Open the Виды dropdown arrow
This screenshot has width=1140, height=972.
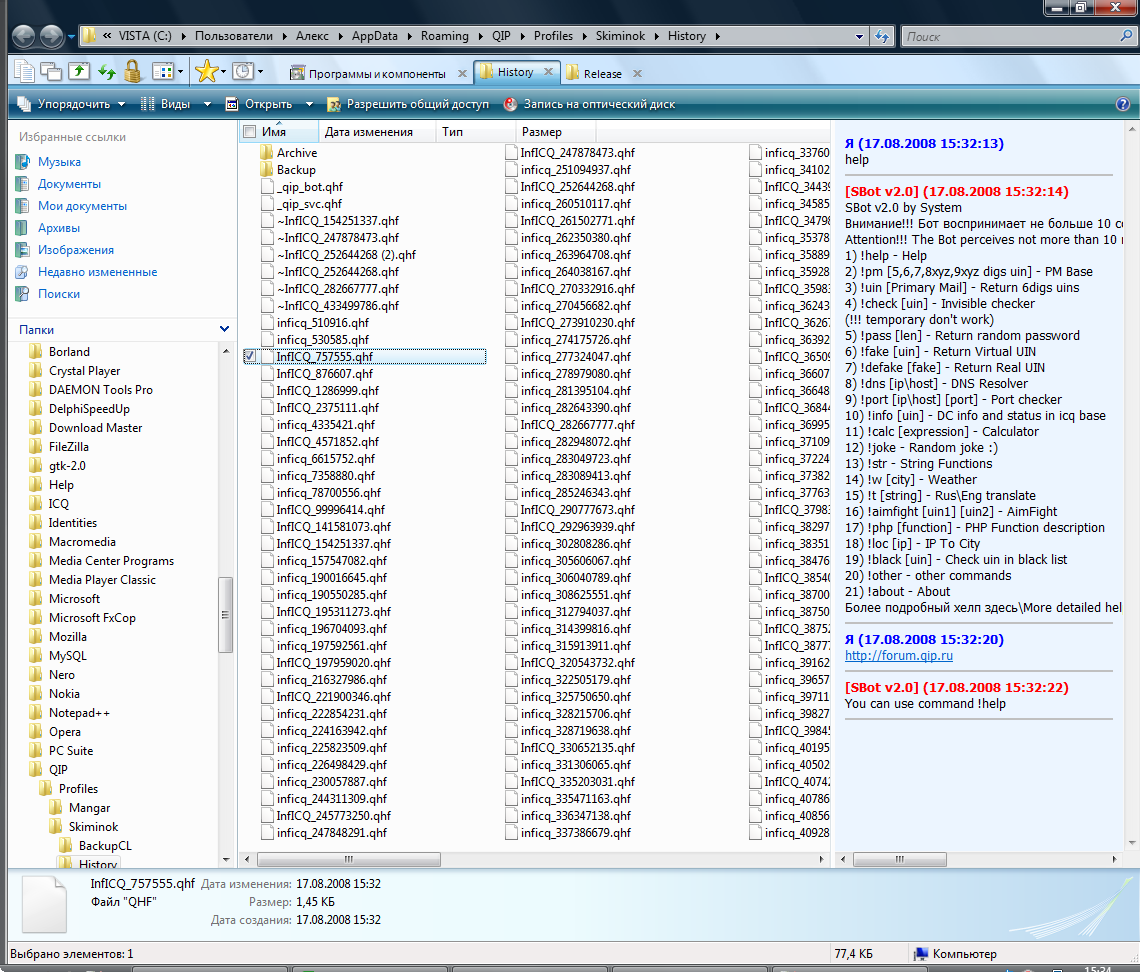coord(207,104)
